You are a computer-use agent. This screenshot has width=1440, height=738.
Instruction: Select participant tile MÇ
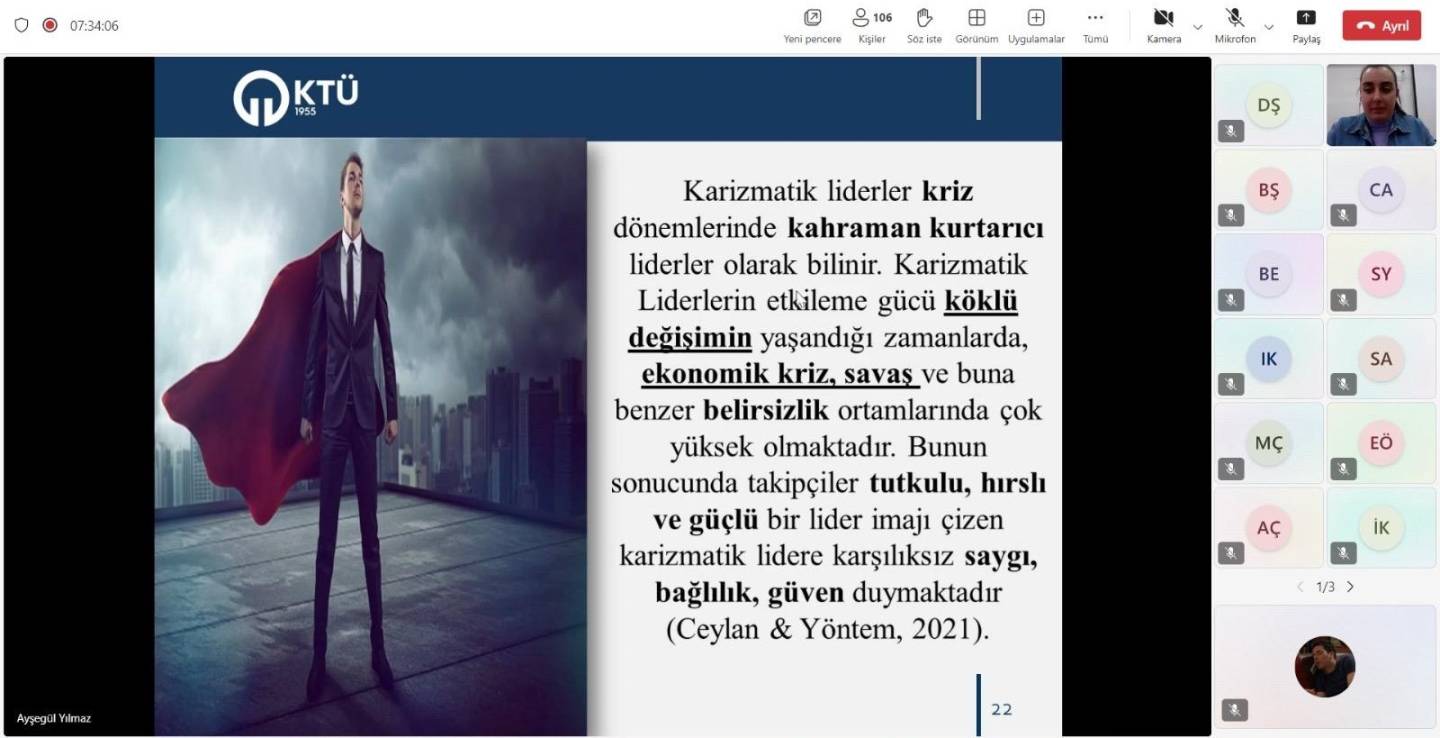1269,443
